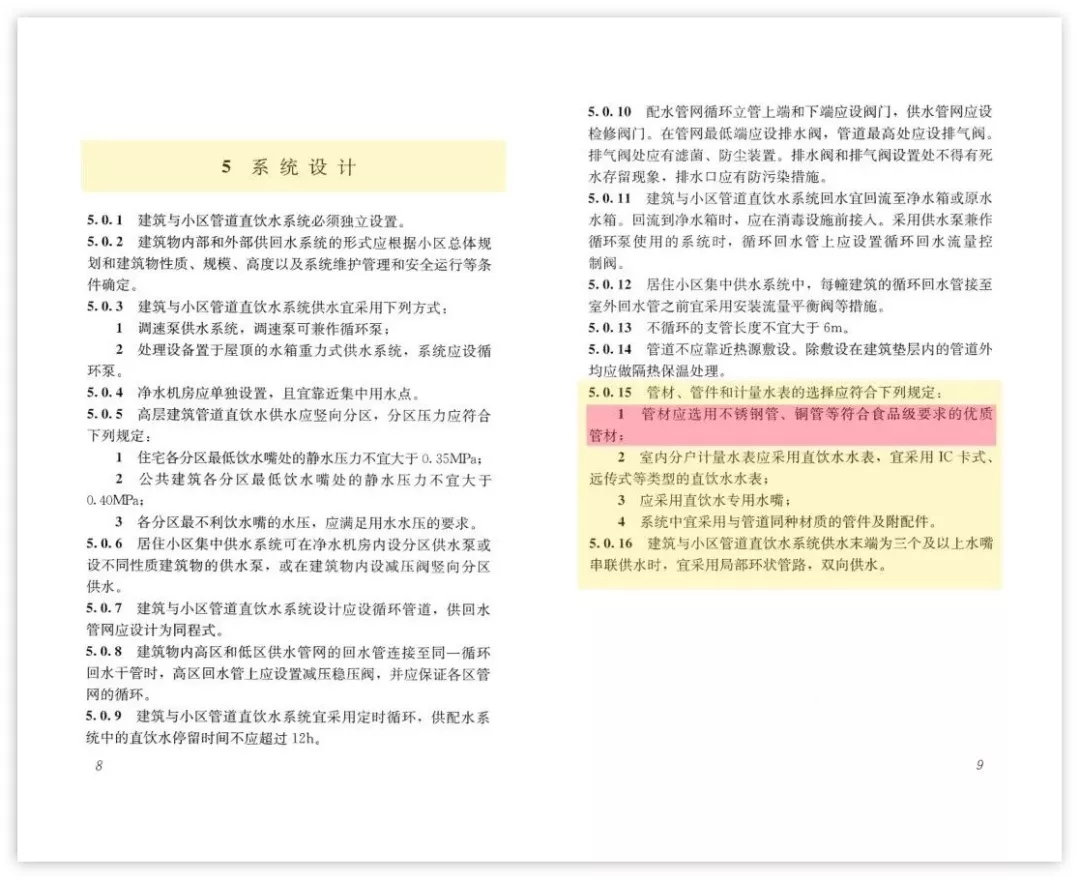Click page number 8 at bottom left
The width and height of the screenshot is (1080, 881).
(x=99, y=765)
